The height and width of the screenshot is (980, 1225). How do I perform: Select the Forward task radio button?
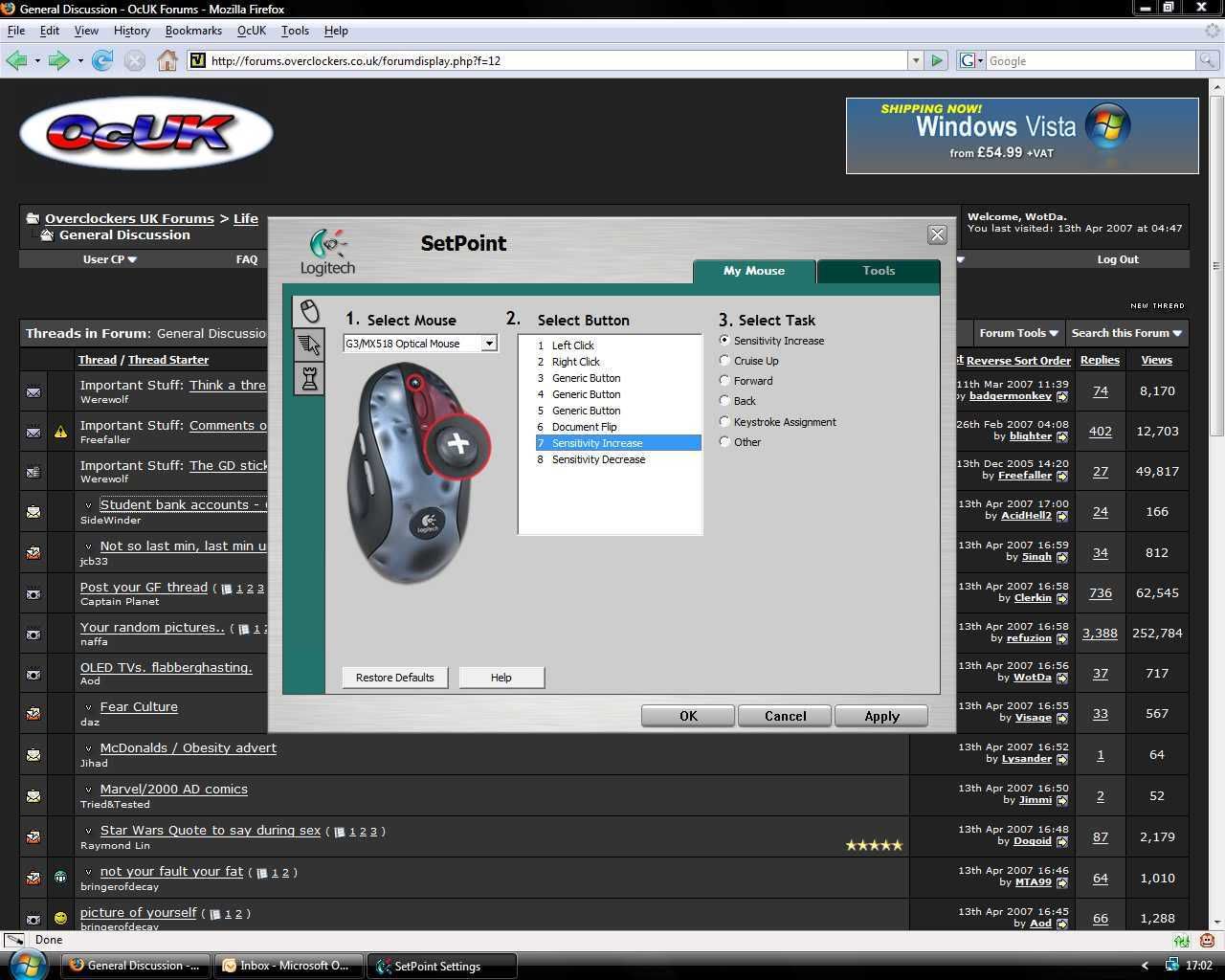coord(724,381)
